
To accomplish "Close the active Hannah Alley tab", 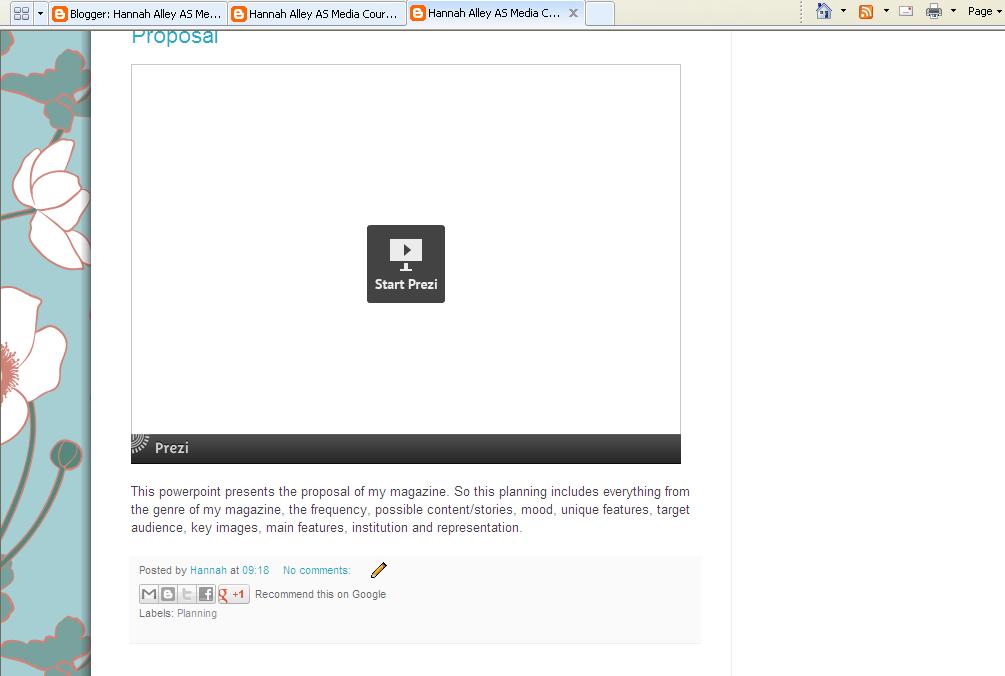I will [574, 13].
